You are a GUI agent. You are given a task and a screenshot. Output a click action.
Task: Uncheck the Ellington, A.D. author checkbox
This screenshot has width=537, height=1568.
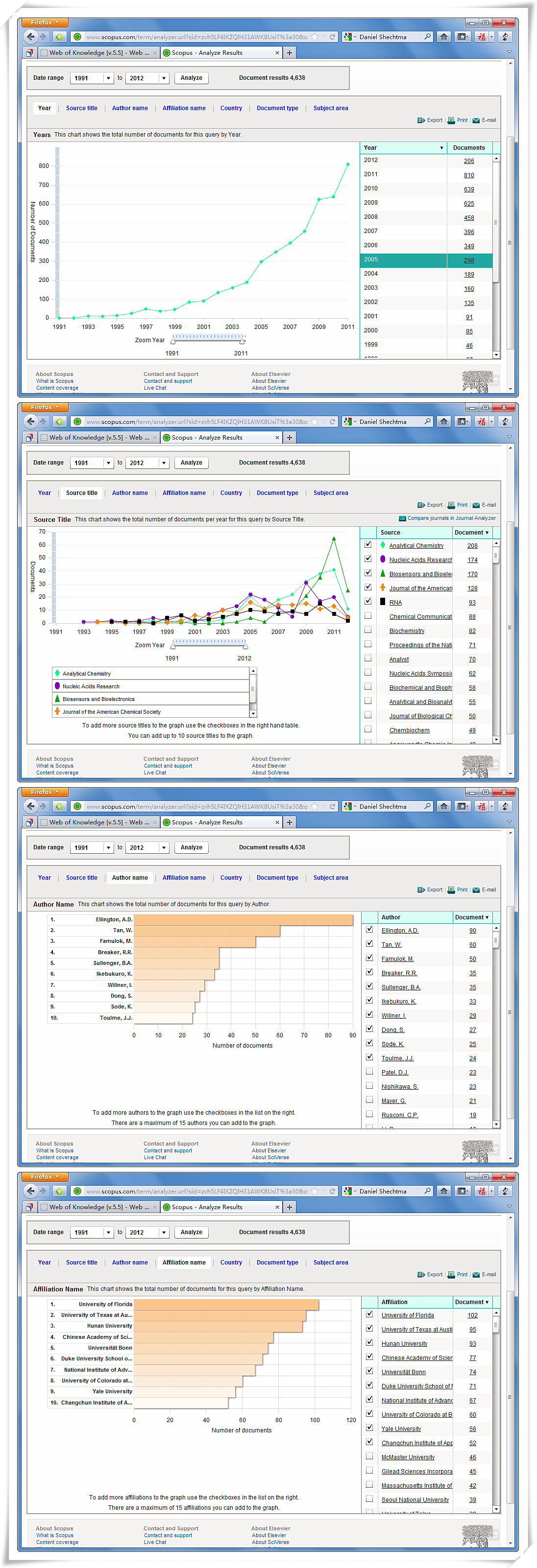pos(369,930)
